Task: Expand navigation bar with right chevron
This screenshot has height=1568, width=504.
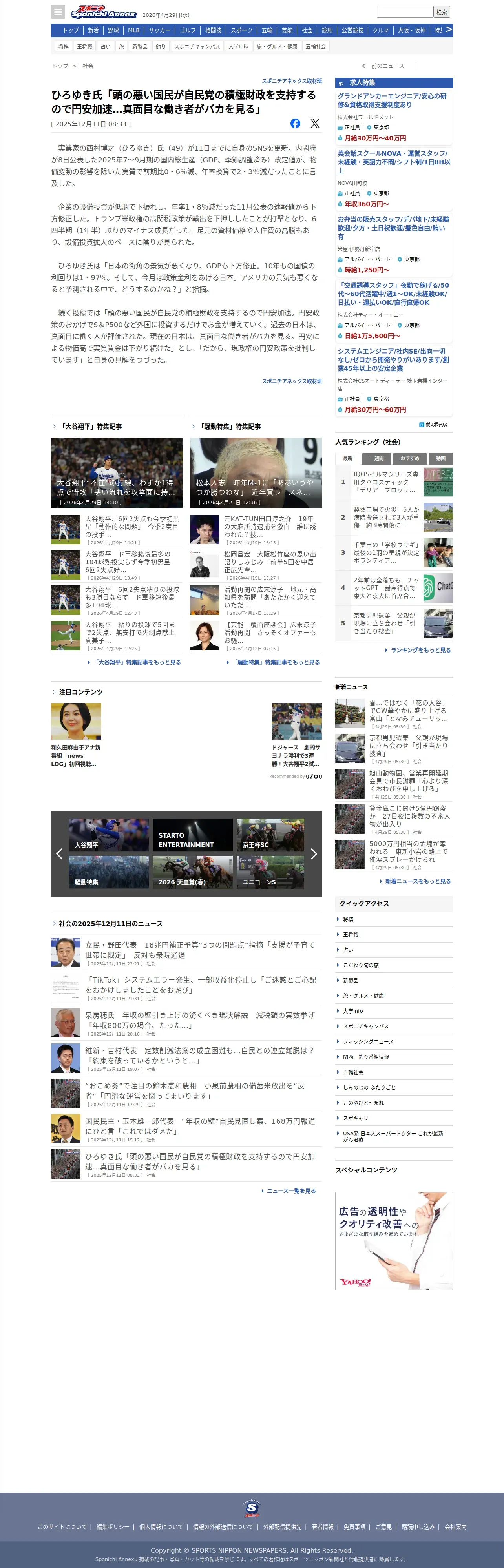Action: [449, 30]
